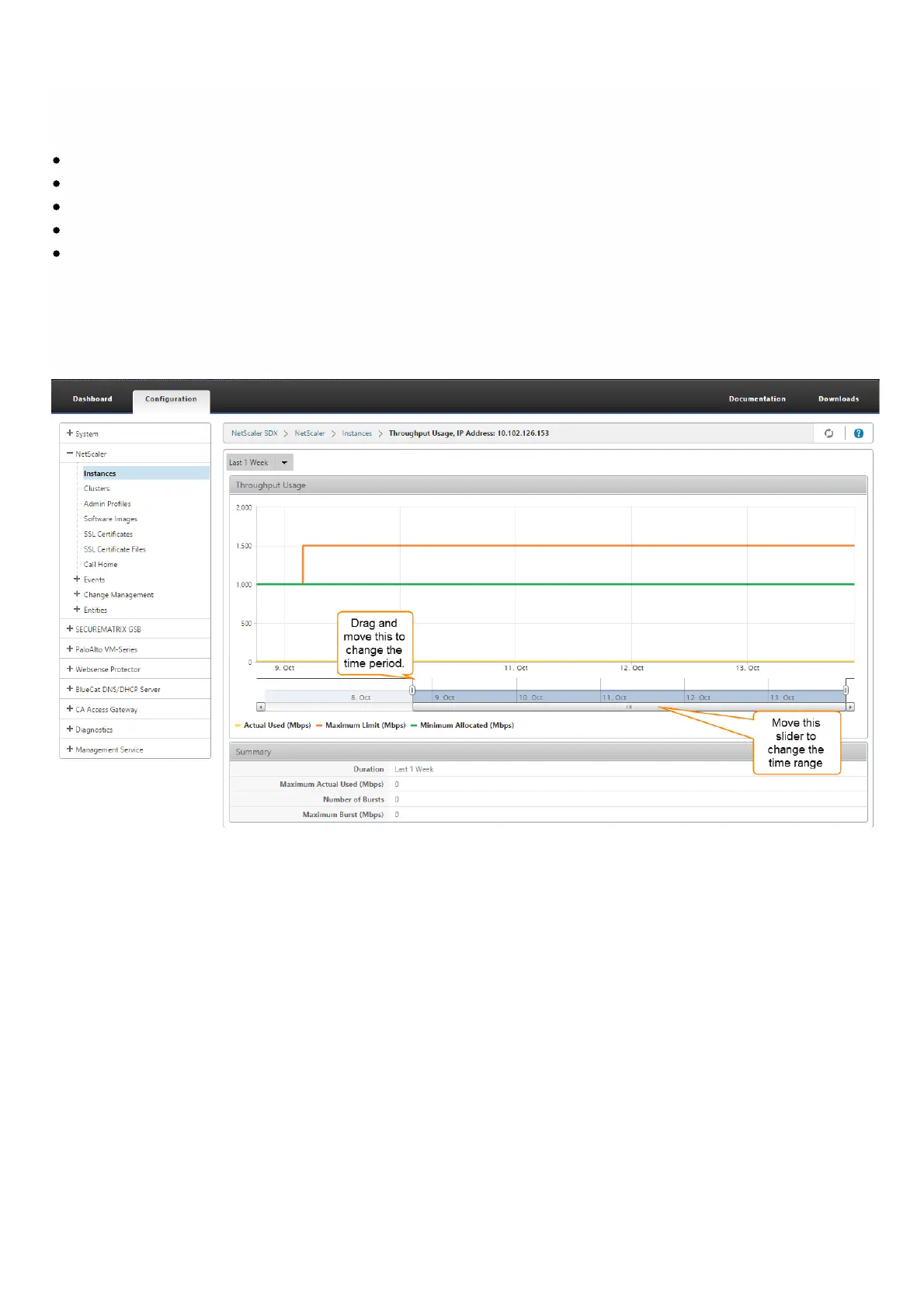Expand Diagnostics node
The image size is (924, 1308).
[69, 729]
